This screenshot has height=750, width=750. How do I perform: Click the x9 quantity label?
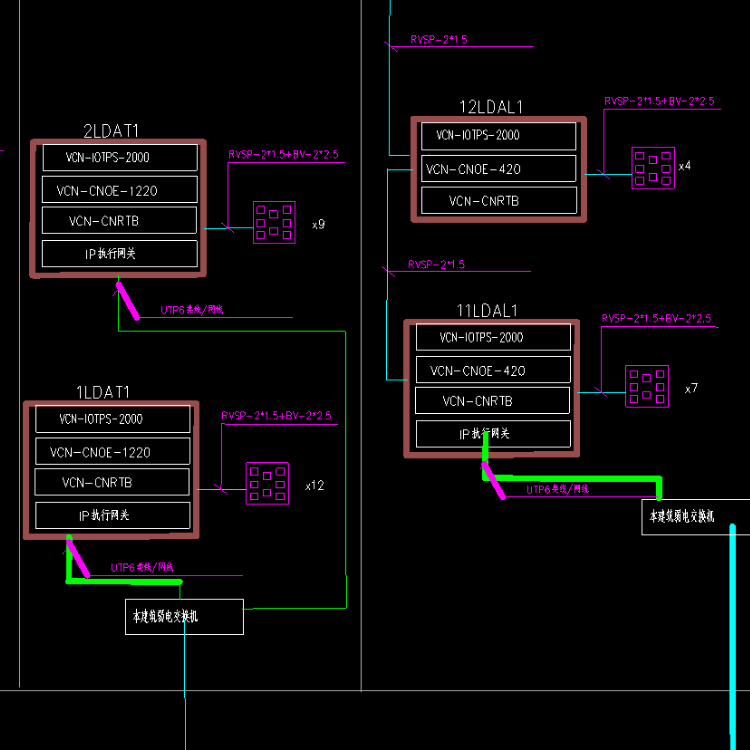click(x=319, y=224)
